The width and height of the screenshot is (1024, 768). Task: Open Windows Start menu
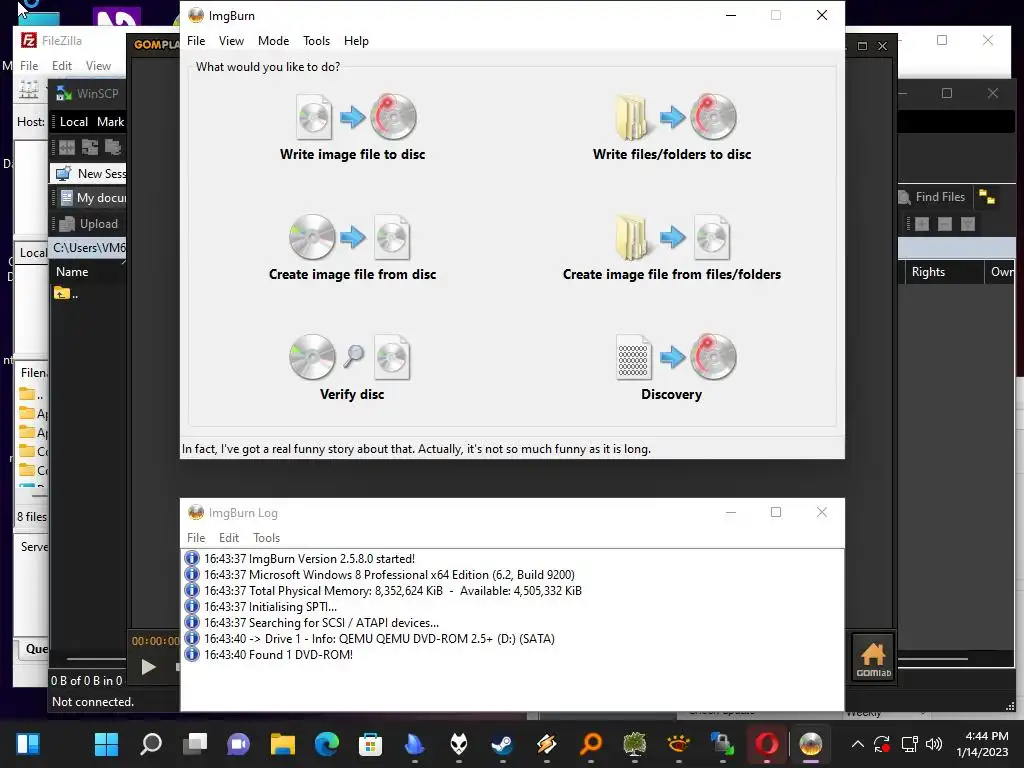pos(106,743)
